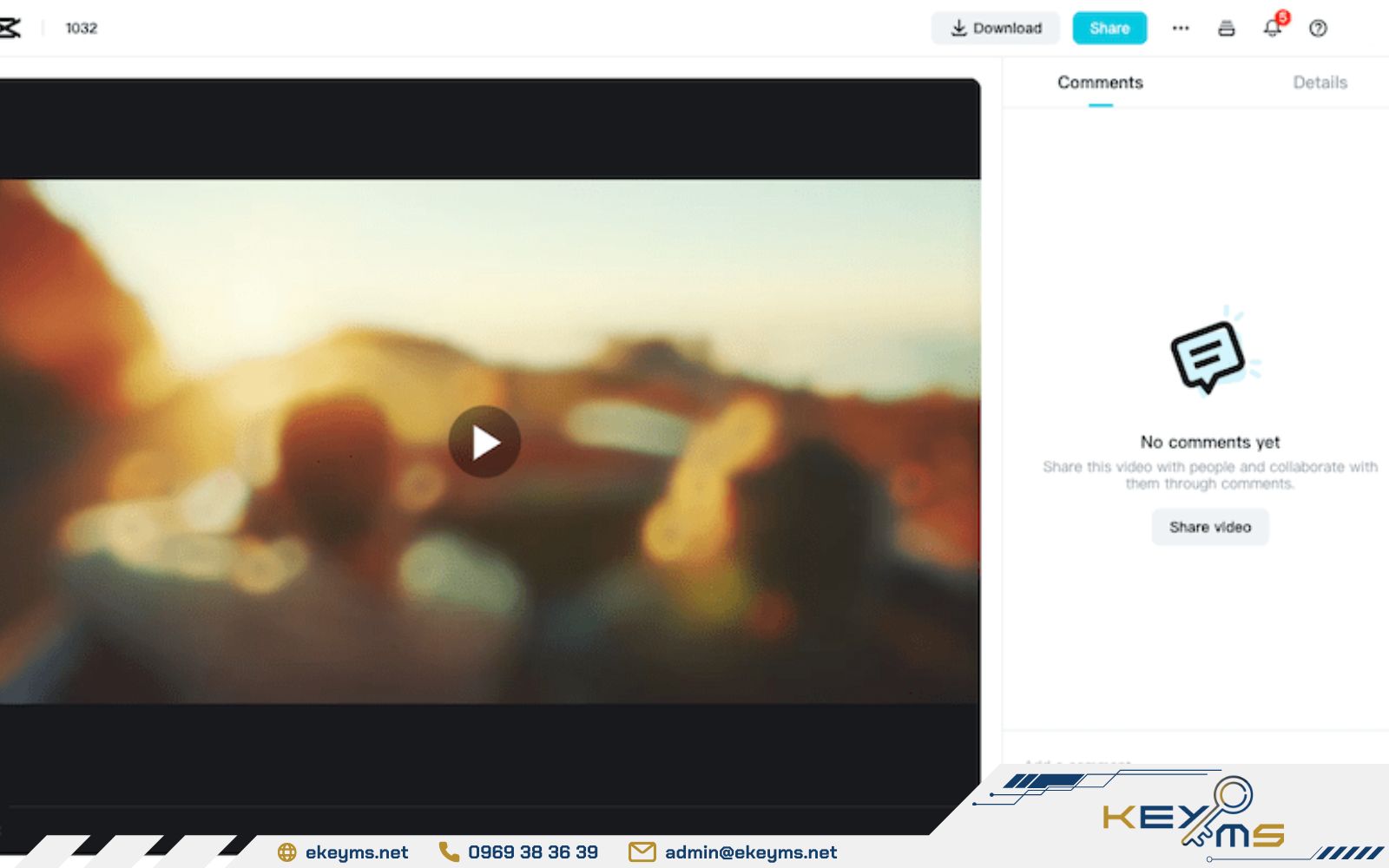Open more options via the ellipsis icon
Screen dimensions: 1389x868
1181,29
